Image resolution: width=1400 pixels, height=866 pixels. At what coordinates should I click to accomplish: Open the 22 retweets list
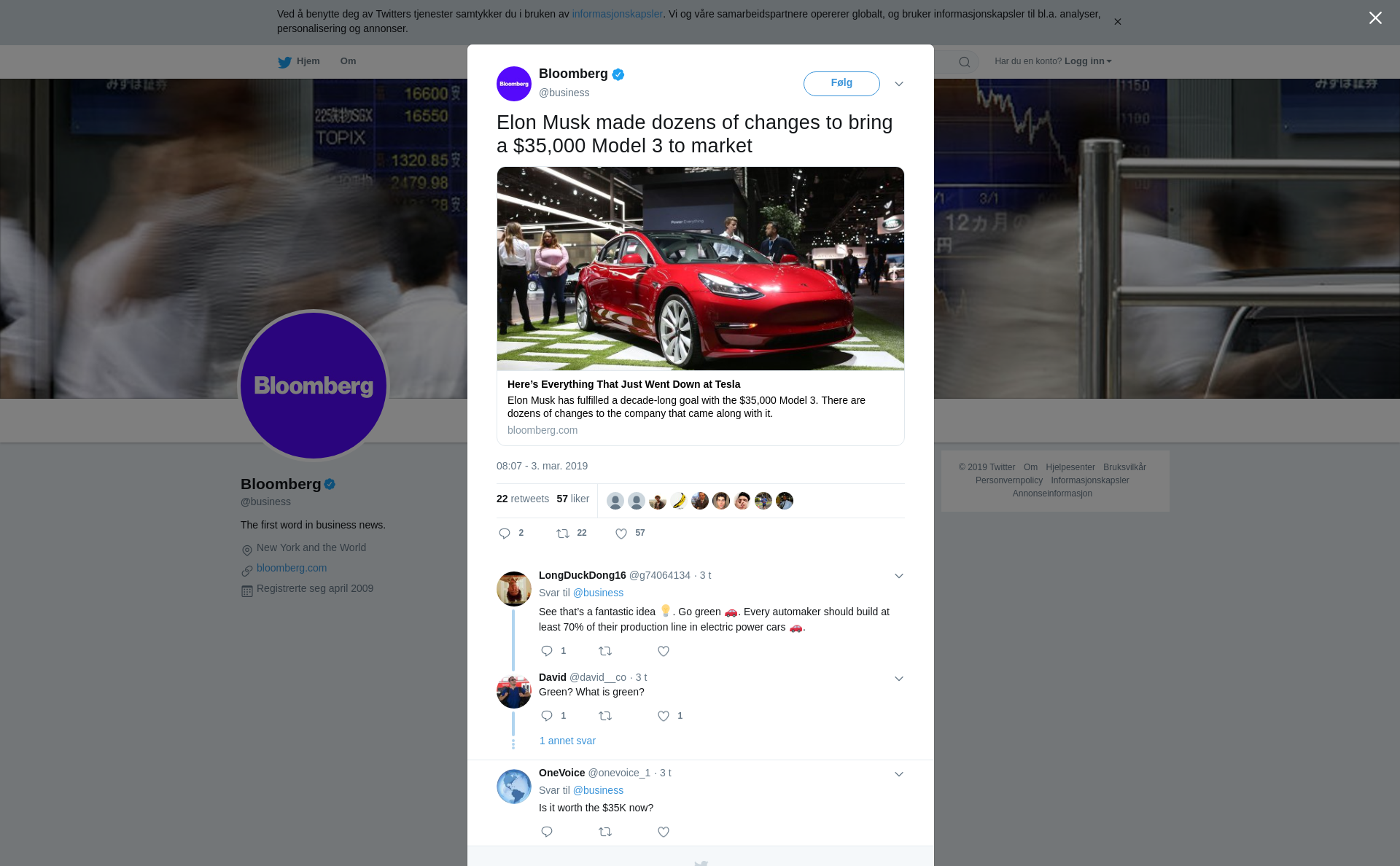(523, 499)
